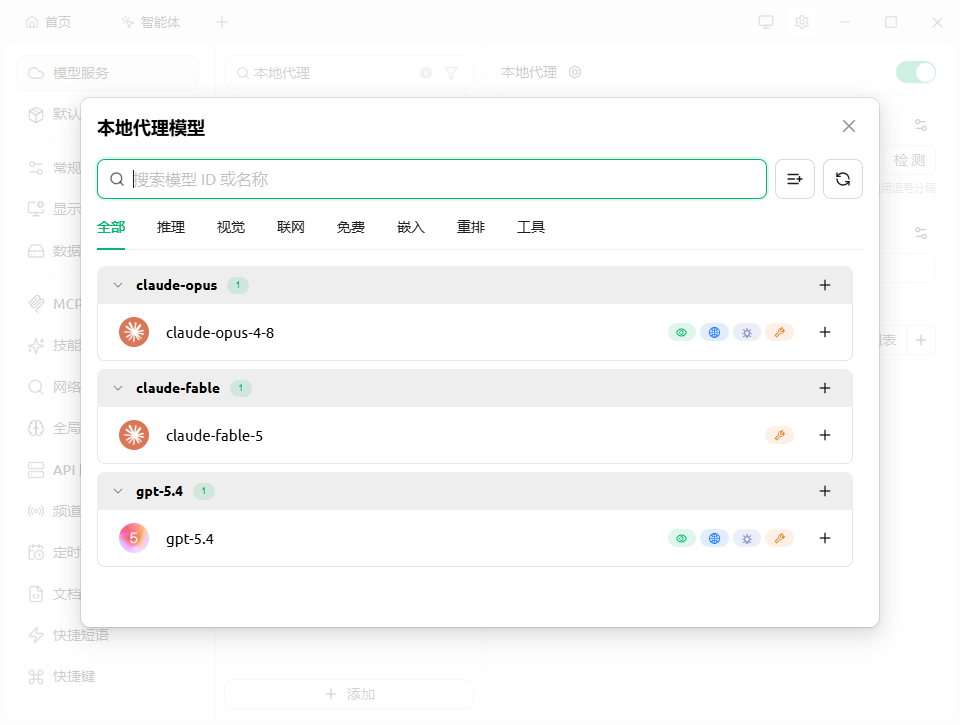Click the claude-fable-5 avatar icon

pos(134,435)
